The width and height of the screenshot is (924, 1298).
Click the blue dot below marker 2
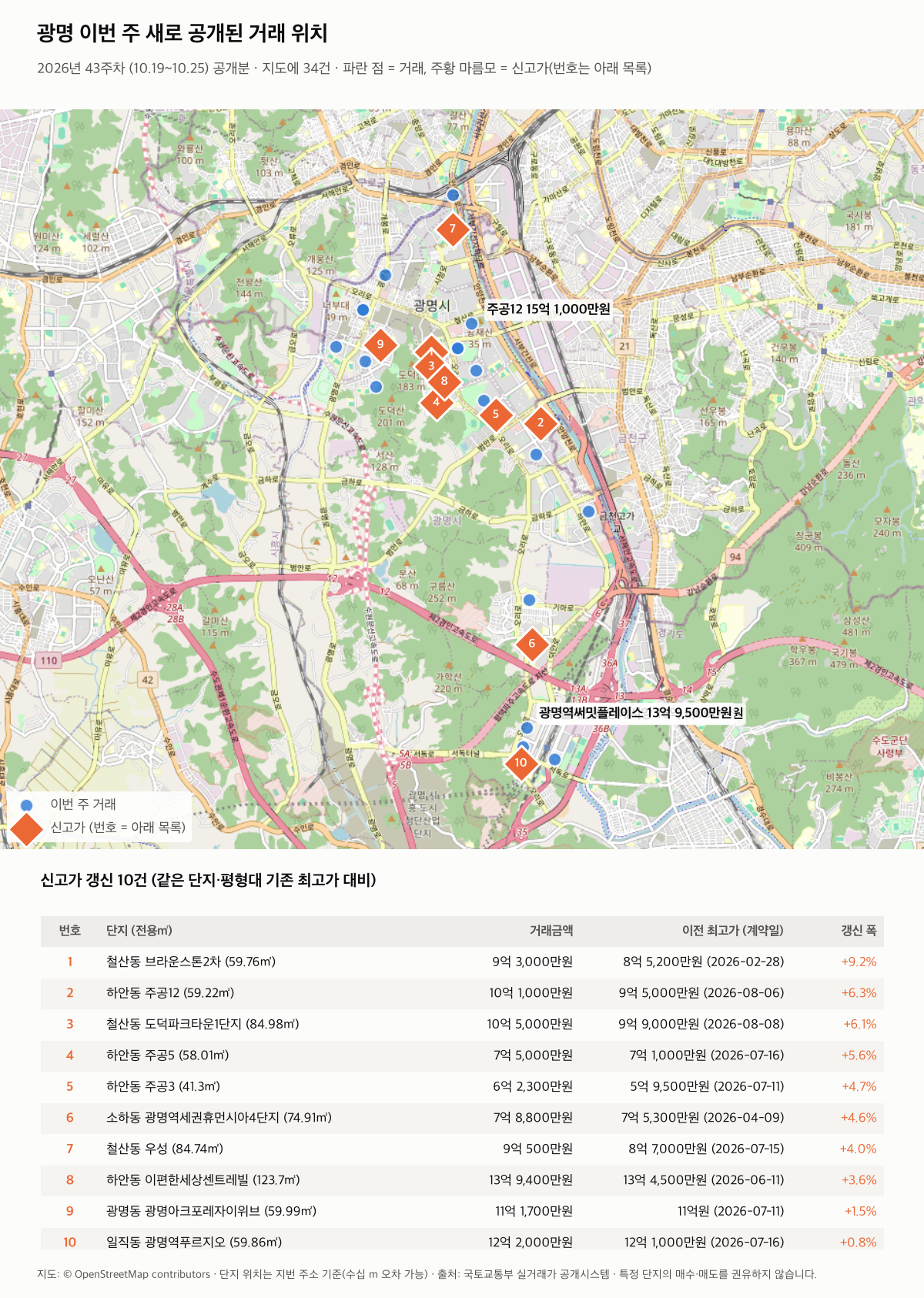coord(537,454)
